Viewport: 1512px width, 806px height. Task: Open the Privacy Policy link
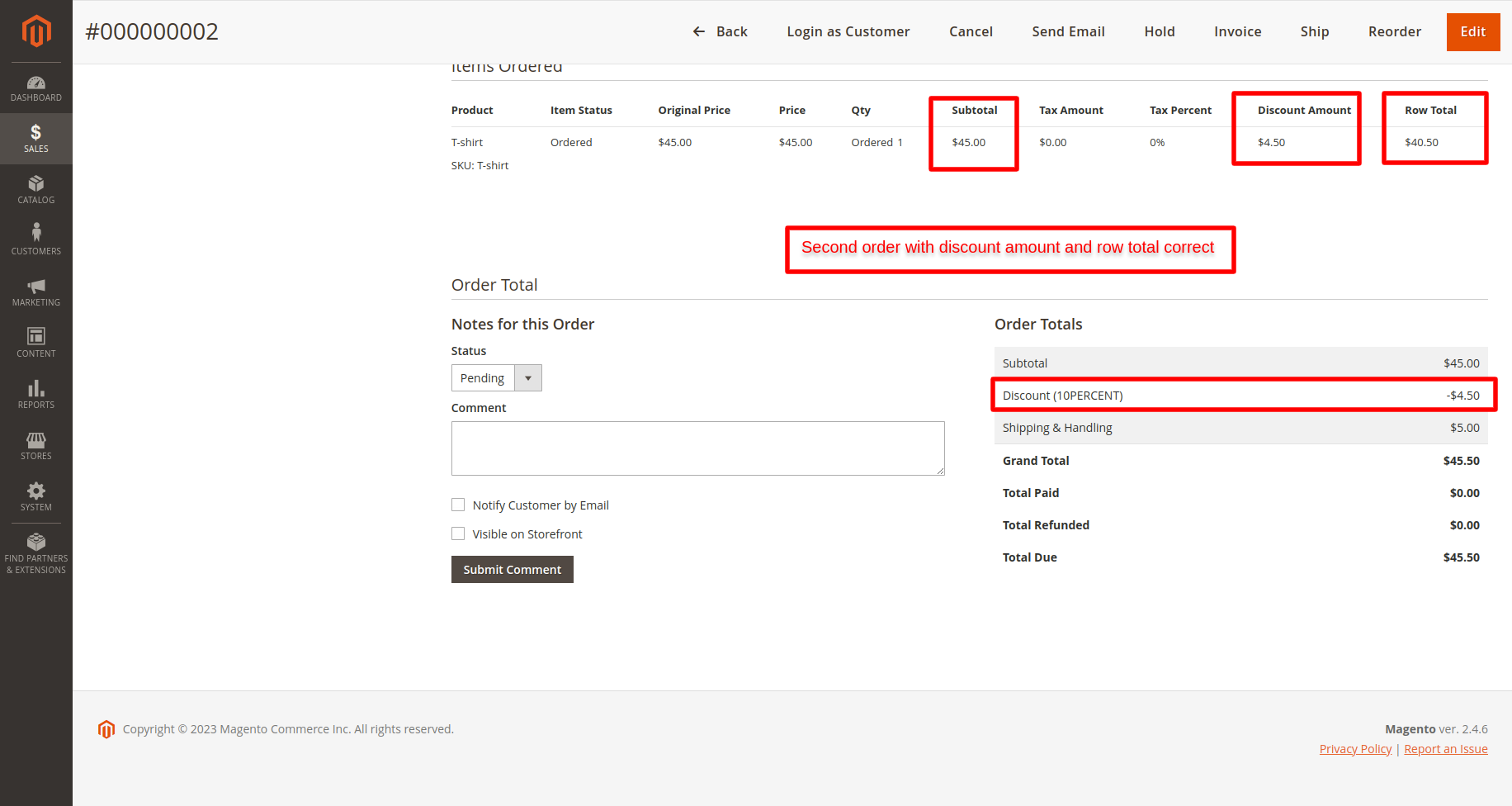click(1355, 748)
